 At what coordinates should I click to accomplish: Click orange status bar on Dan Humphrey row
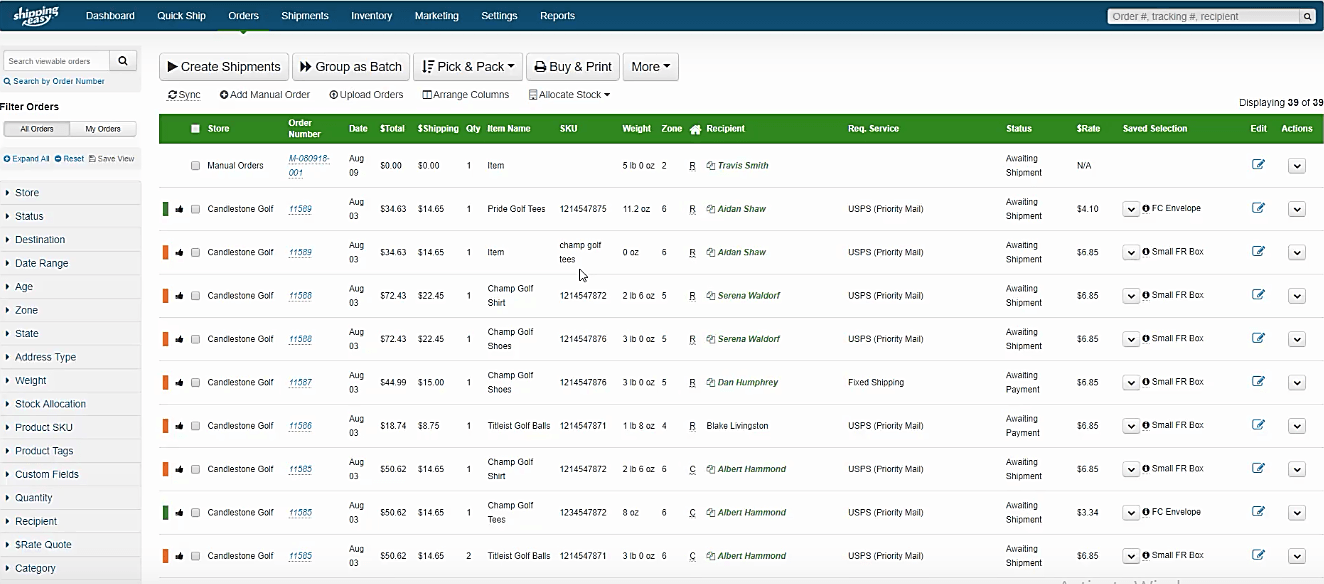[x=166, y=382]
